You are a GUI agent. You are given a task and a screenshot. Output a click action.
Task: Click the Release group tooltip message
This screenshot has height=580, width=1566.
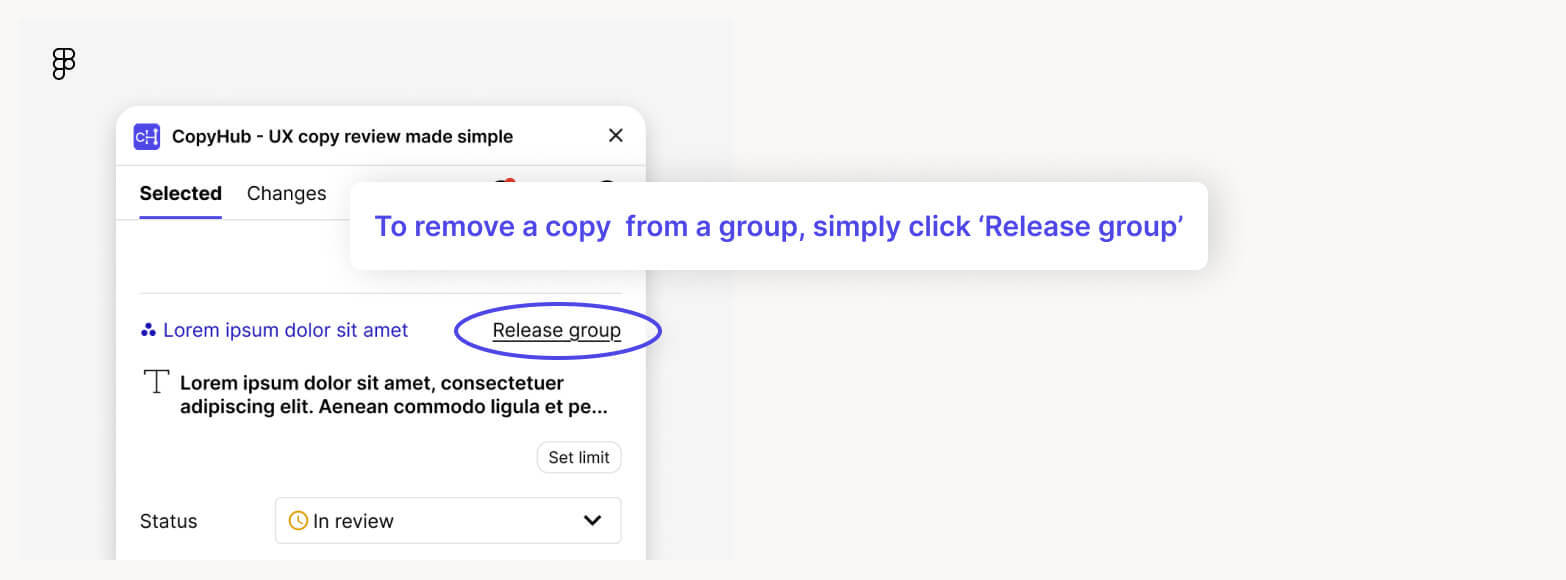point(779,226)
